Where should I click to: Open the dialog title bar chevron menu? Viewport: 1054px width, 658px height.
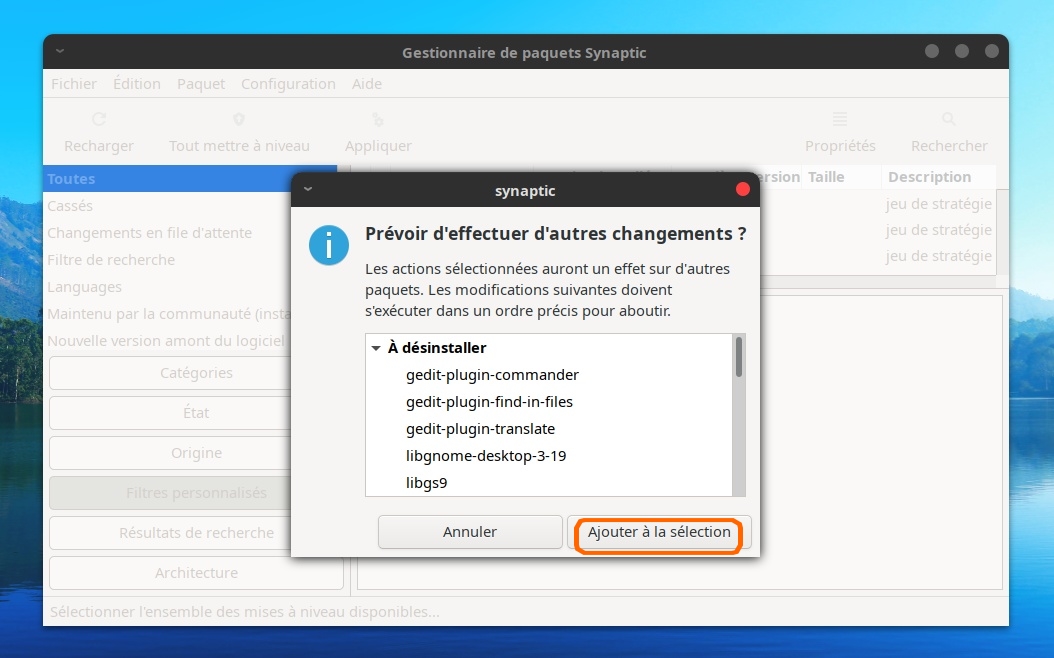307,189
